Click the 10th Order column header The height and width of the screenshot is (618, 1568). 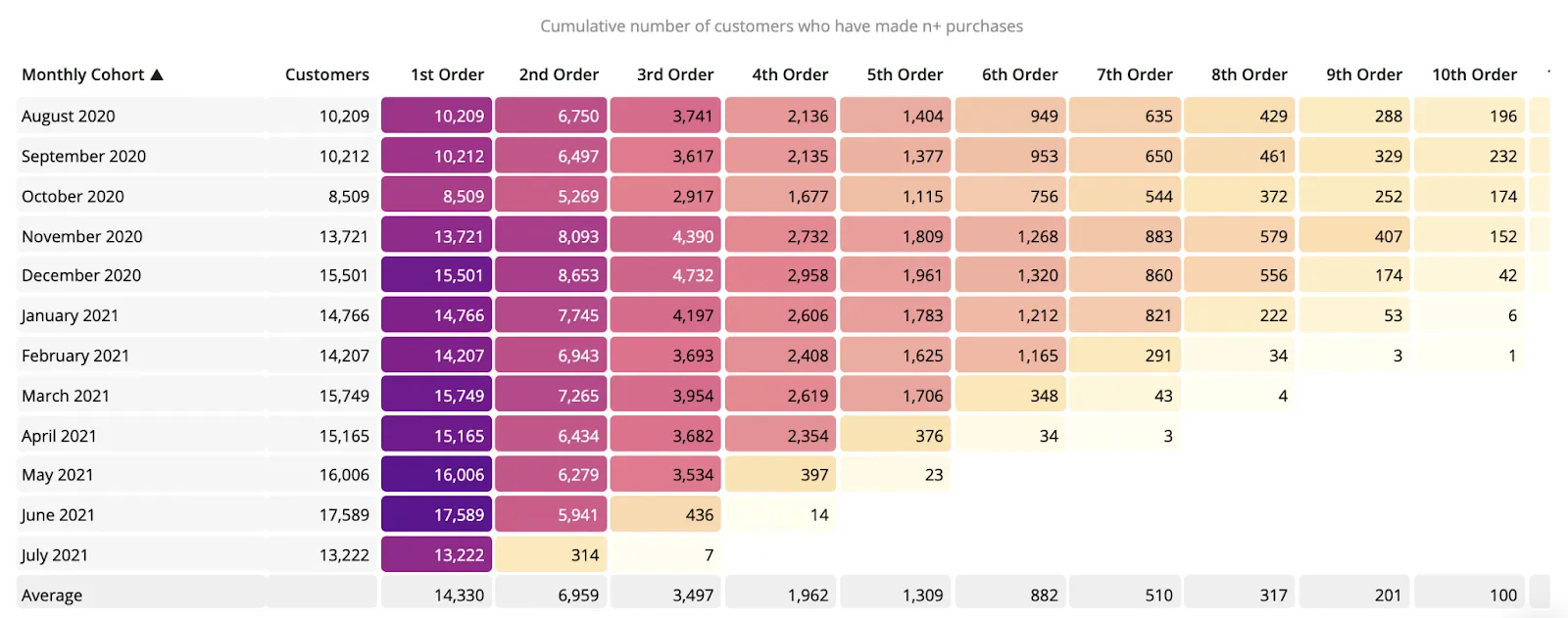1474,74
